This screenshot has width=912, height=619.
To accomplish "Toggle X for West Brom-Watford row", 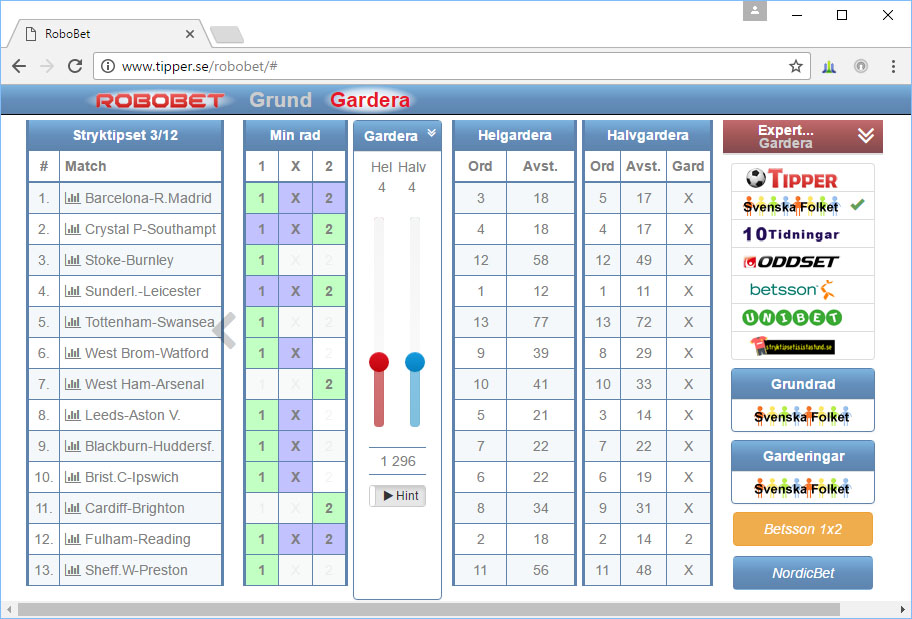I will [295, 353].
